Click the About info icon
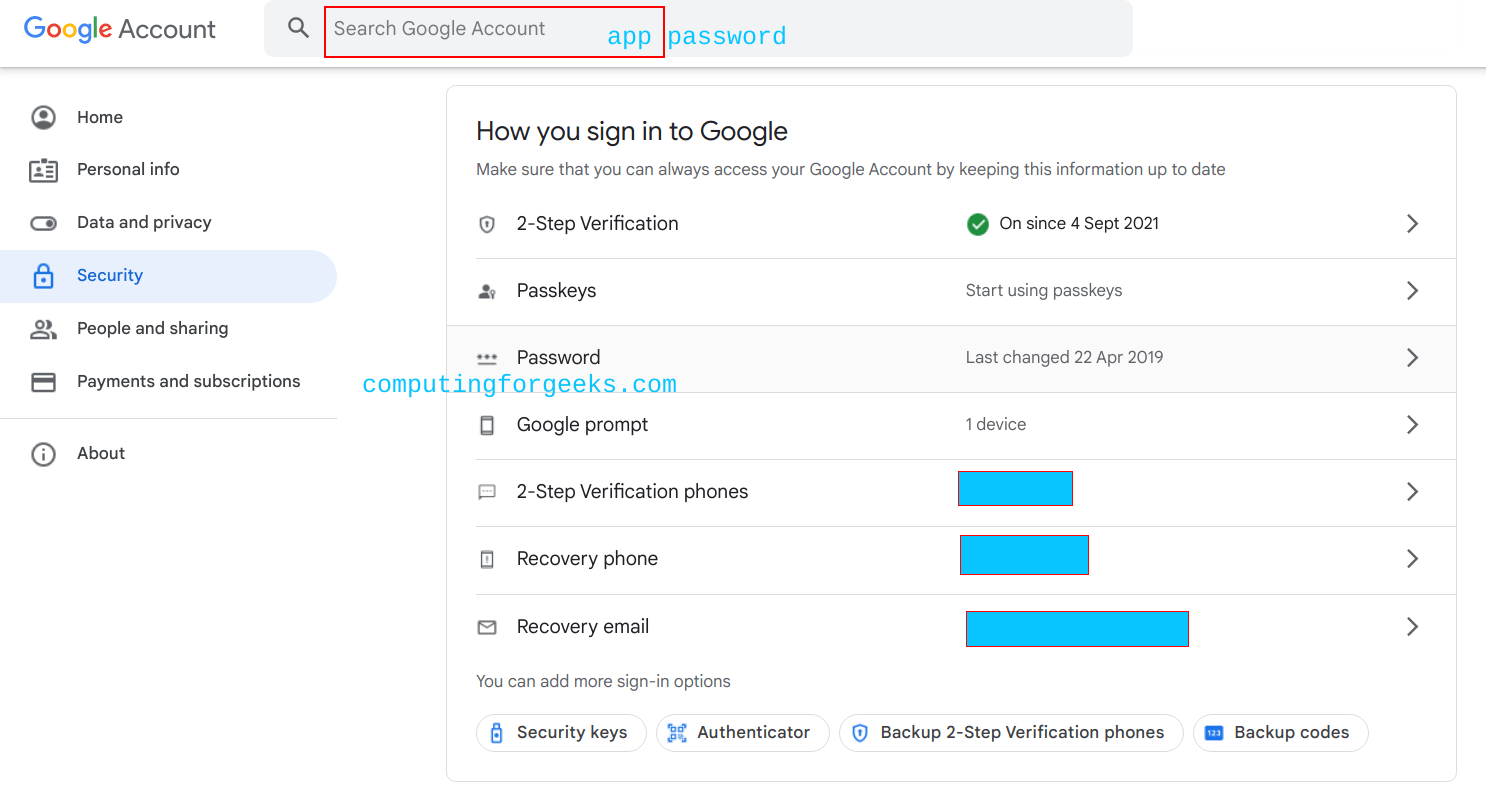 point(43,454)
